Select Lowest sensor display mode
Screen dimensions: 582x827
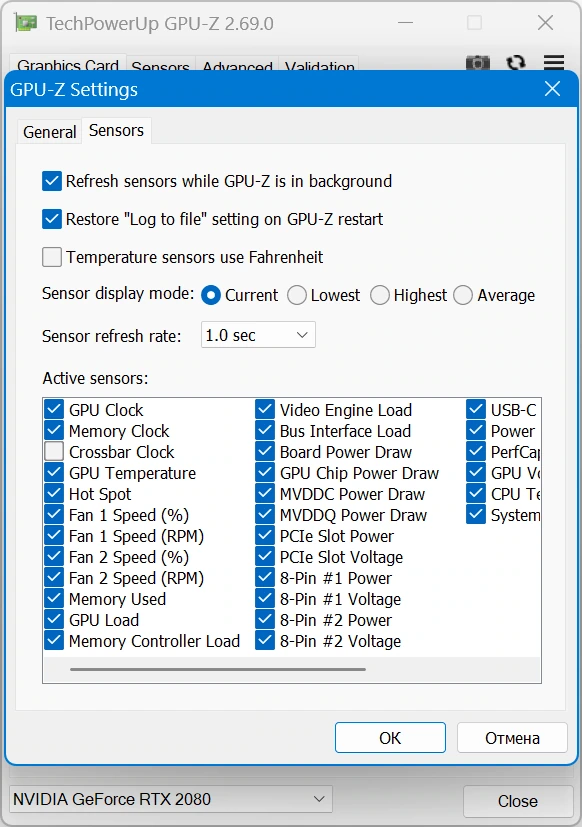click(x=297, y=295)
